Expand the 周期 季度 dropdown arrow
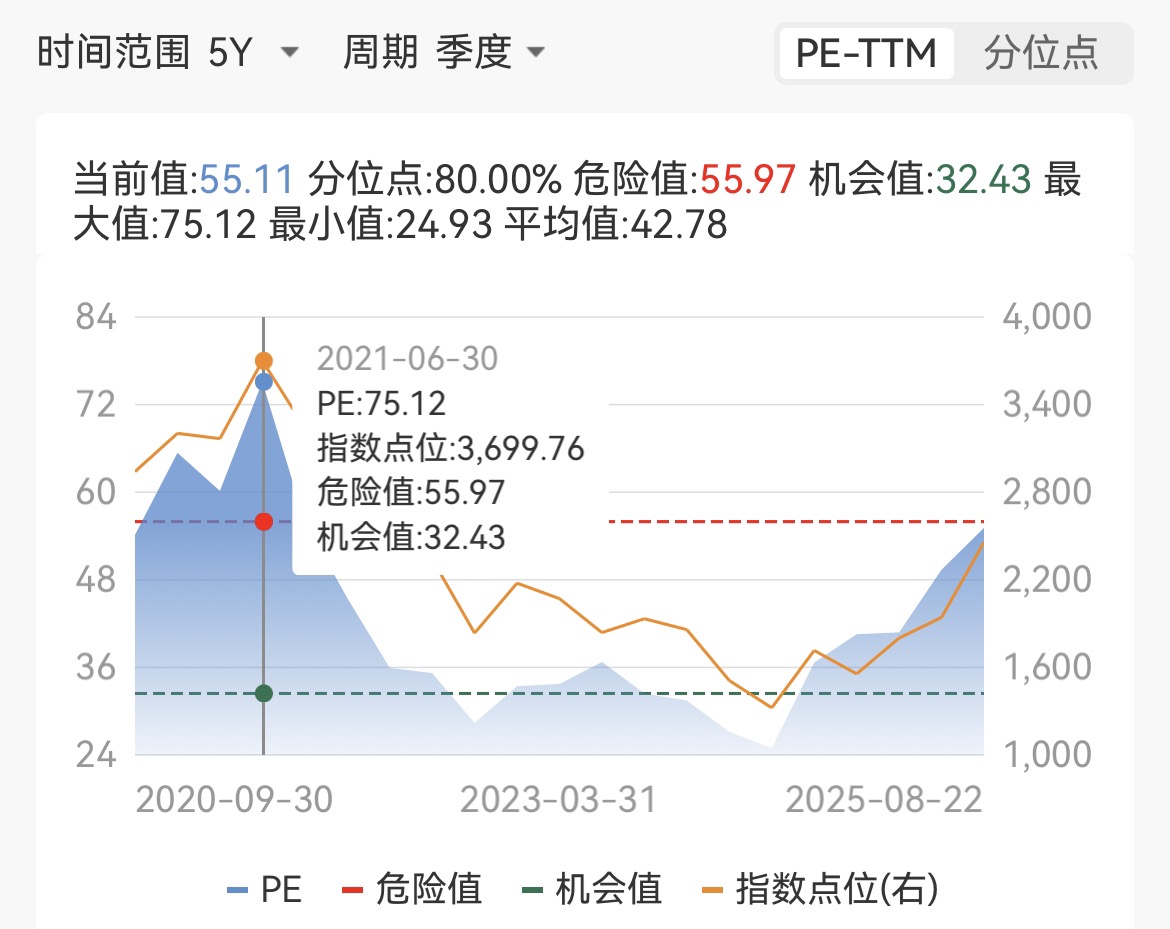Screen dimensions: 1170x929 (x=536, y=52)
